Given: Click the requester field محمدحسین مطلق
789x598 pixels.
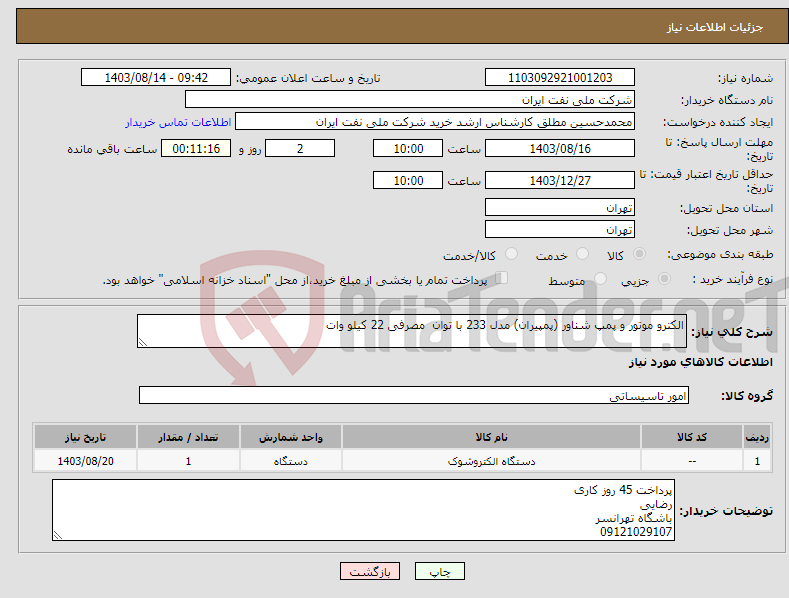Looking at the screenshot, I should 435,122.
